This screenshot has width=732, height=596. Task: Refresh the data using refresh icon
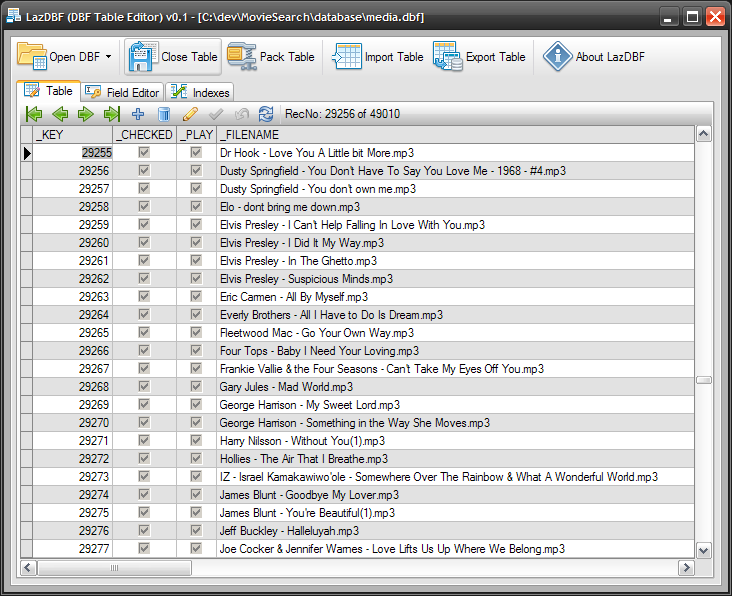(266, 114)
